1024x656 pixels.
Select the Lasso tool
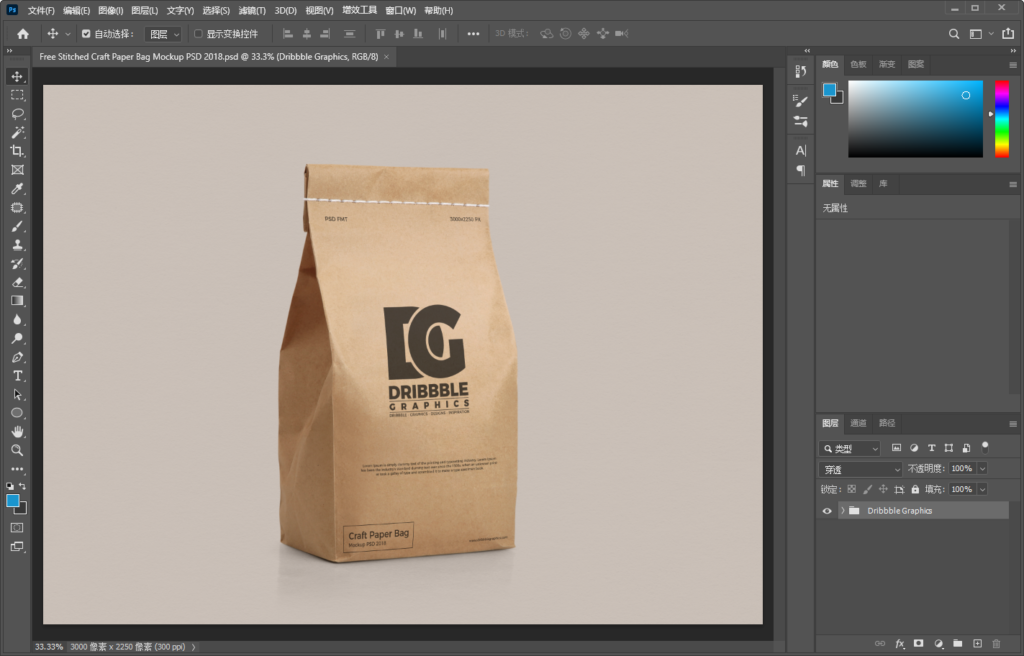[x=17, y=114]
